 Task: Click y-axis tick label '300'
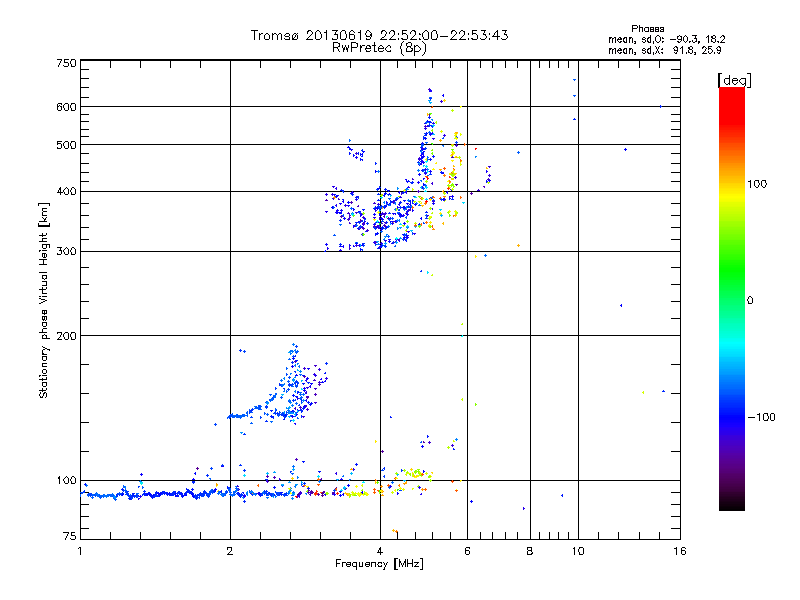click(66, 252)
